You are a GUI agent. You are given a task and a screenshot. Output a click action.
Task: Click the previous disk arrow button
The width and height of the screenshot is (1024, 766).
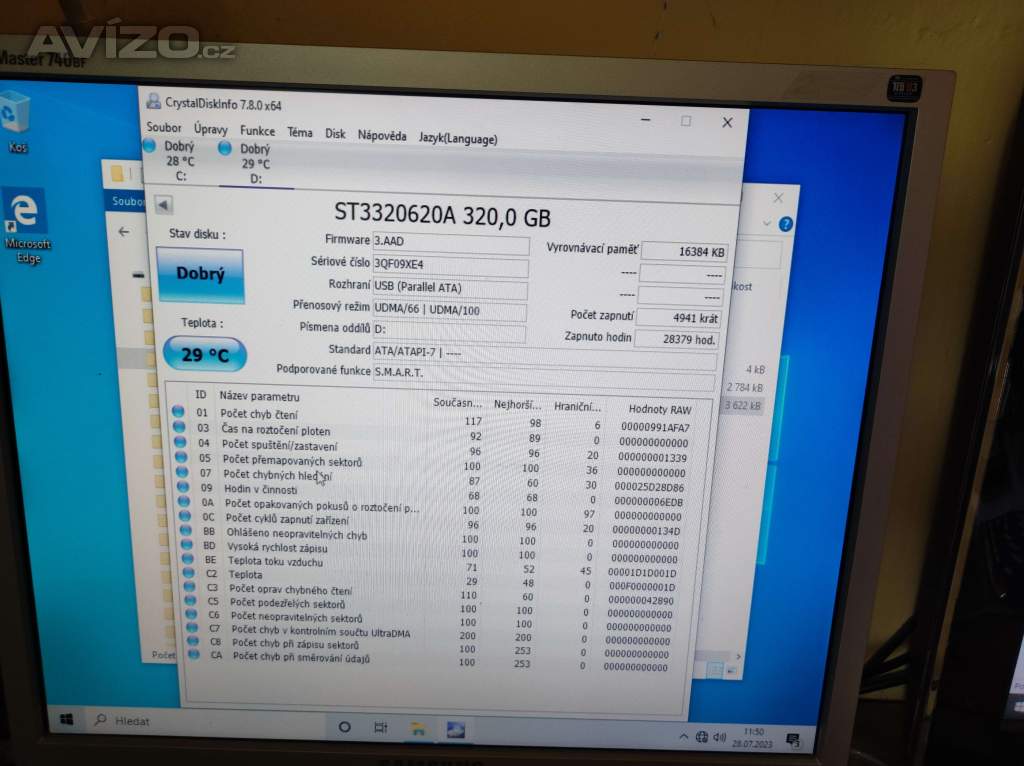(163, 205)
